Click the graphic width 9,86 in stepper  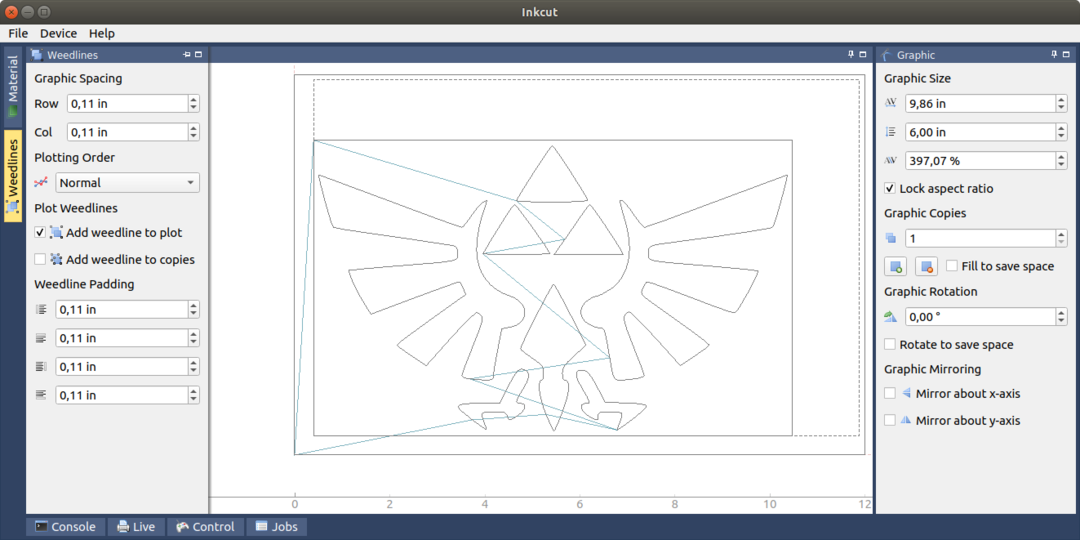point(1061,103)
